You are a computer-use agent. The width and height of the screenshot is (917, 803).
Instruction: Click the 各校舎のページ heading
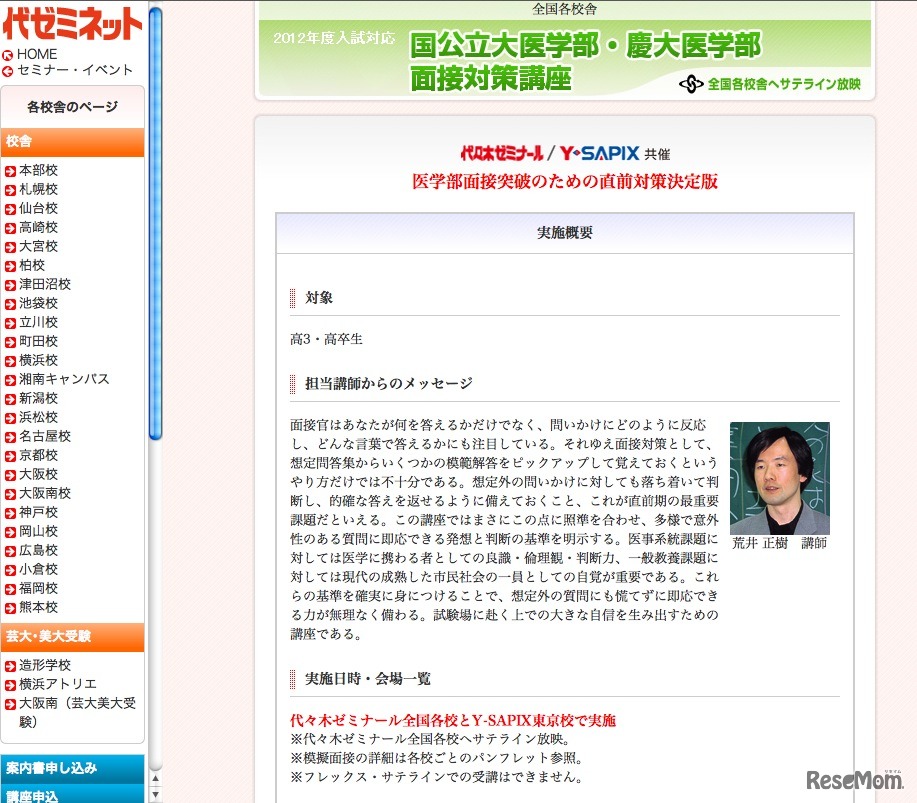coord(73,107)
